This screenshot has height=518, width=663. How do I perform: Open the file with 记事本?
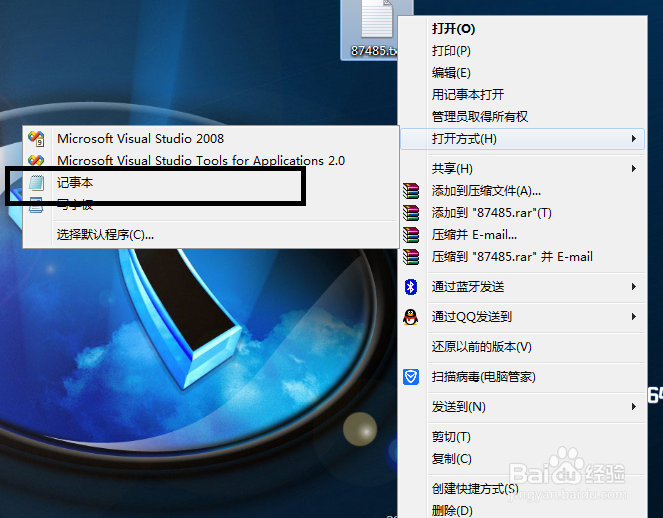(211, 183)
